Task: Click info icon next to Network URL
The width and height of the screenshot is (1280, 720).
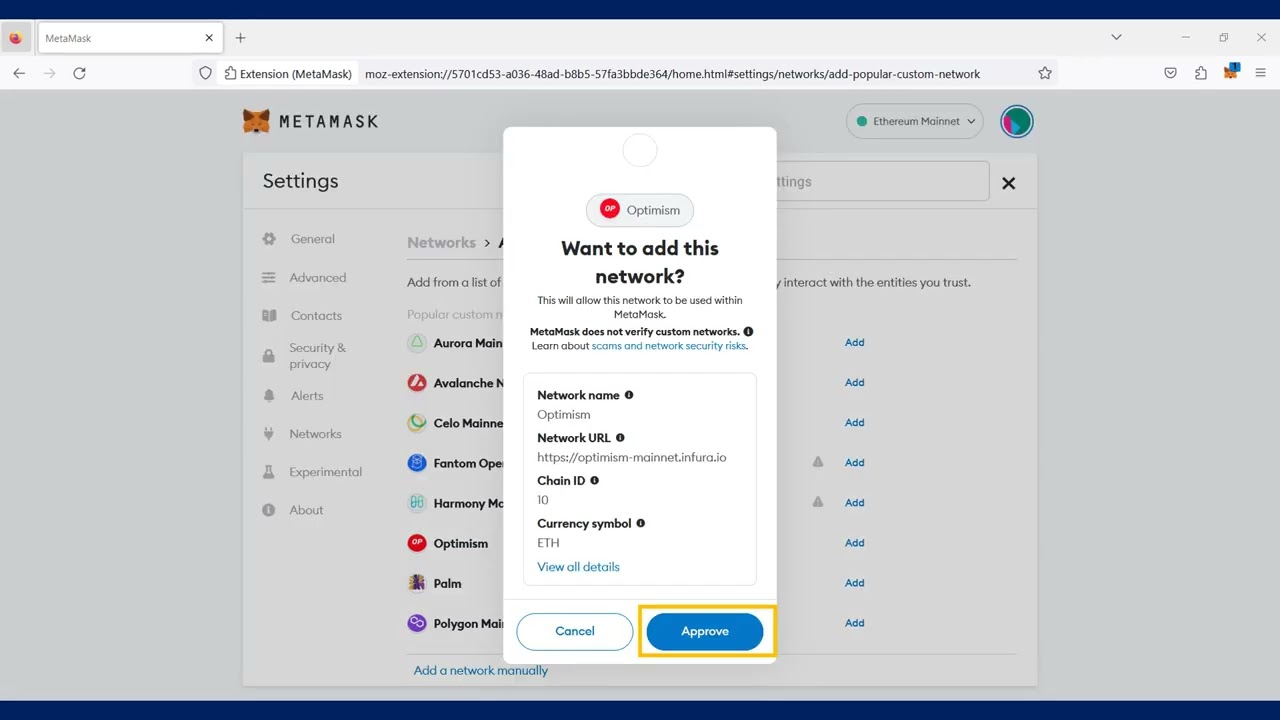Action: pyautogui.click(x=620, y=438)
